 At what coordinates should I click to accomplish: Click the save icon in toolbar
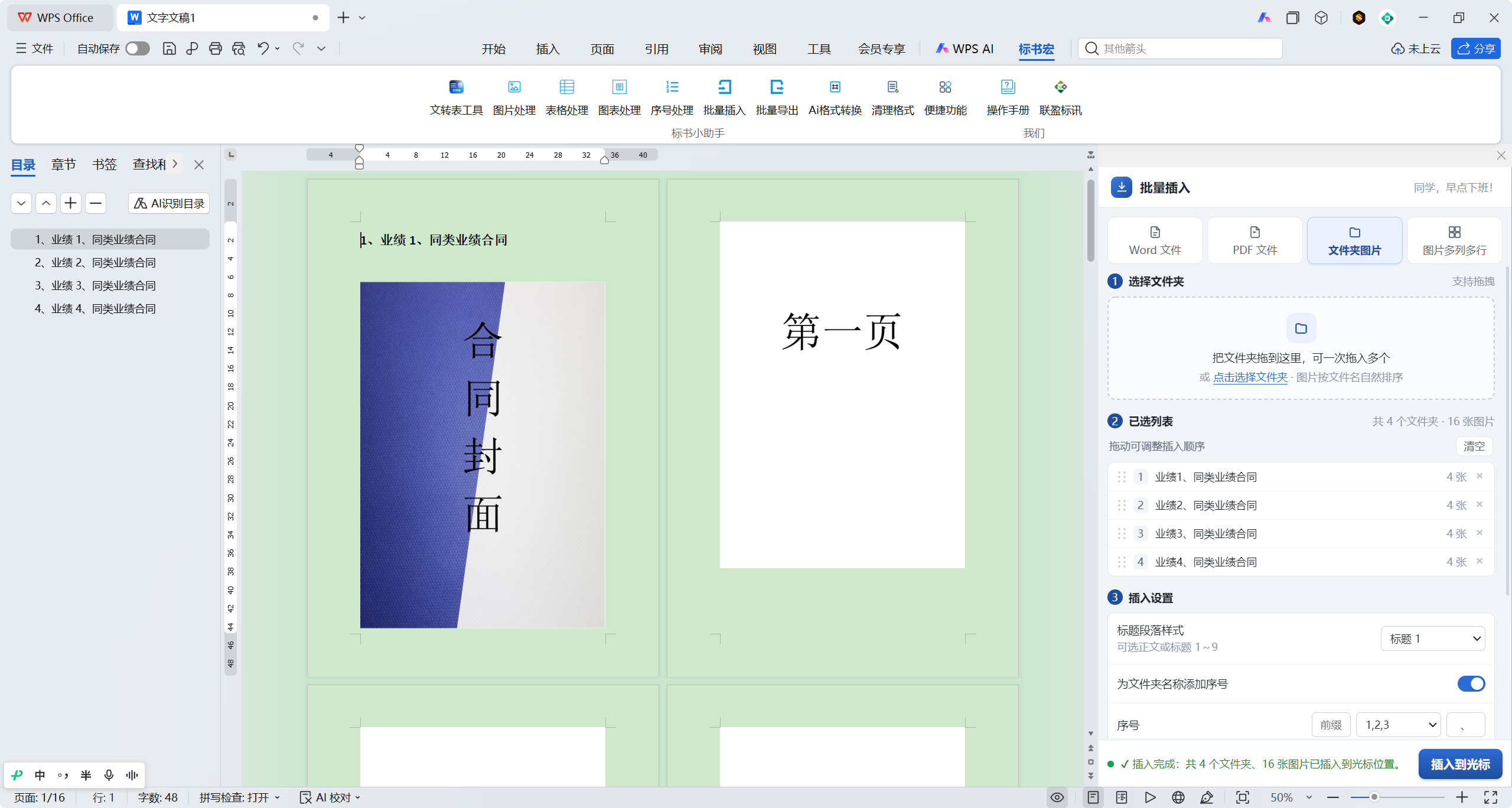click(169, 48)
